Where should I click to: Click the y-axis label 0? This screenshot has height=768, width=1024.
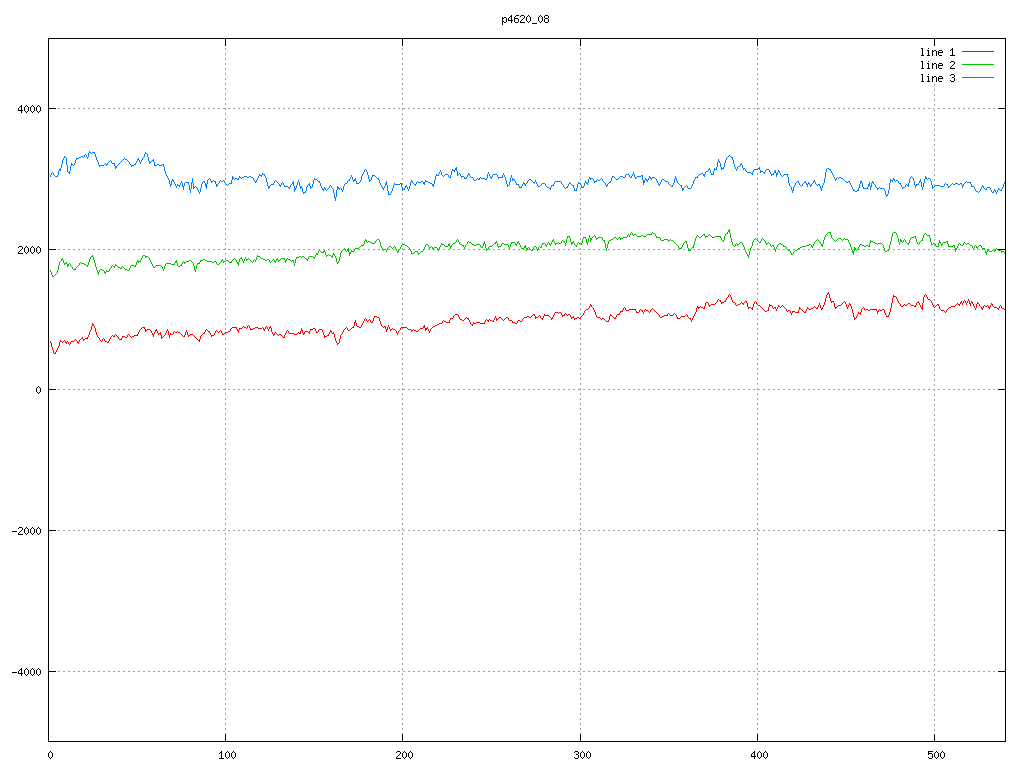[39, 390]
